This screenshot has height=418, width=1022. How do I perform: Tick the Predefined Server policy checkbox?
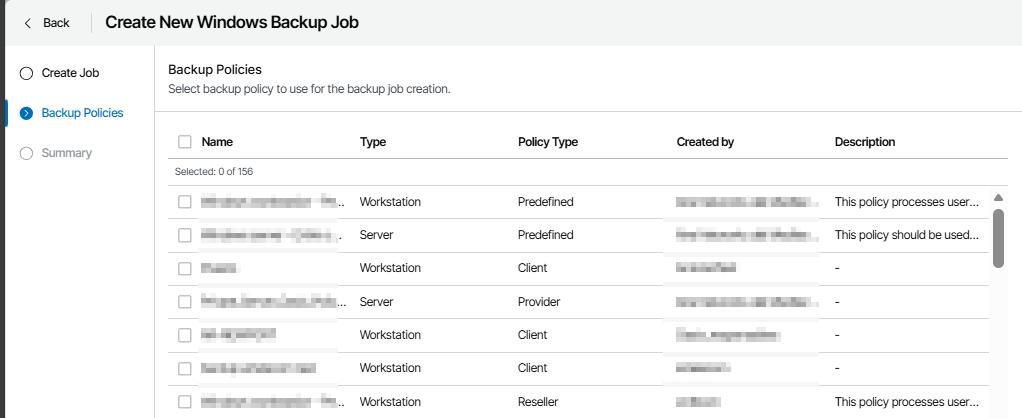184,235
